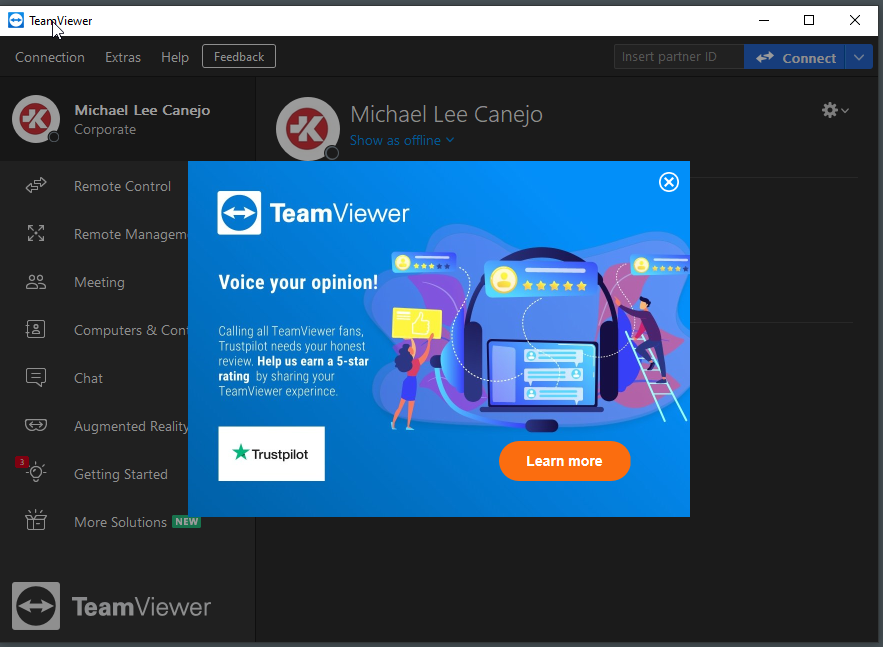The height and width of the screenshot is (647, 883).
Task: Select the Meeting people icon
Action: [x=36, y=282]
